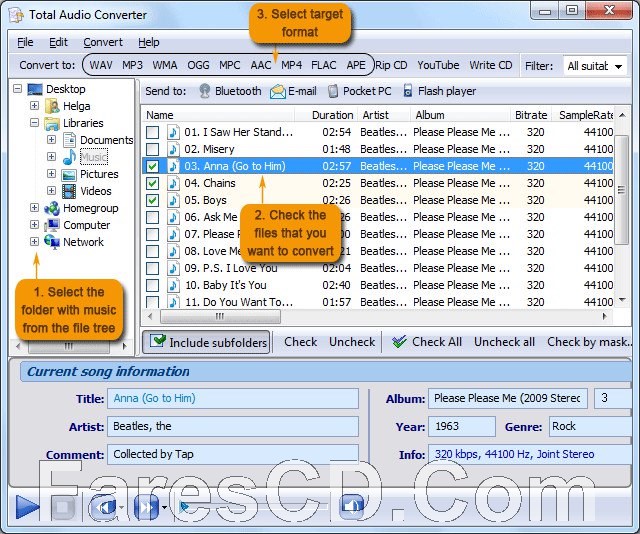Select WAV as target format
Screen dimensions: 640x534
coord(101,65)
